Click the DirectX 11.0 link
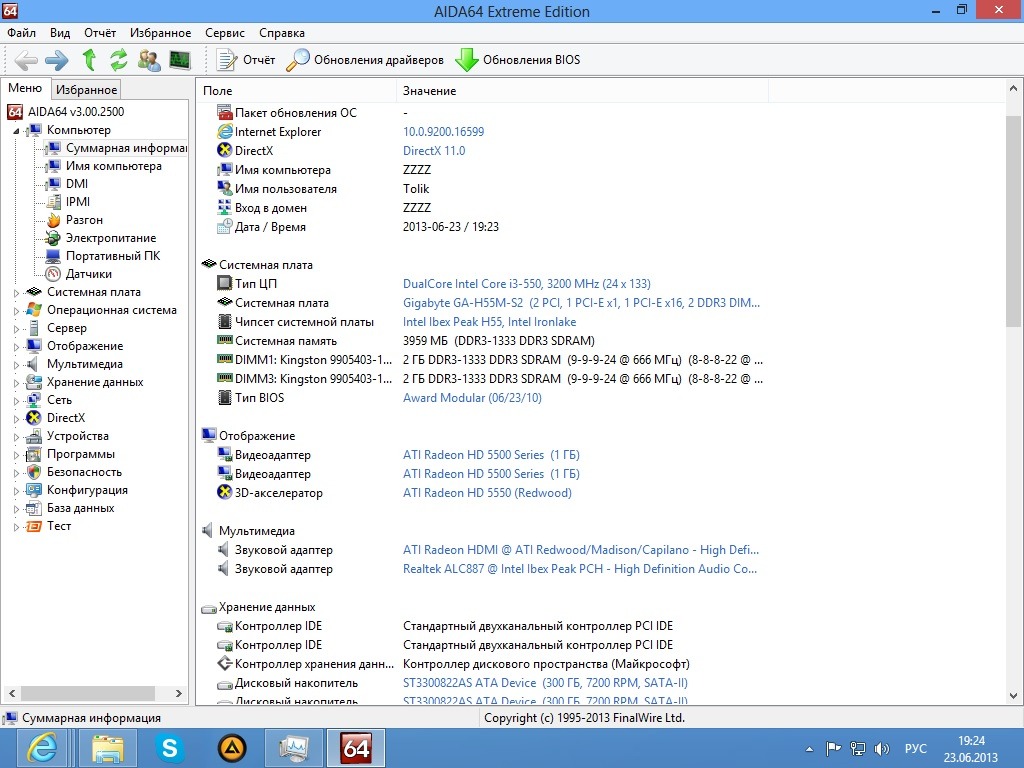 [x=434, y=151]
